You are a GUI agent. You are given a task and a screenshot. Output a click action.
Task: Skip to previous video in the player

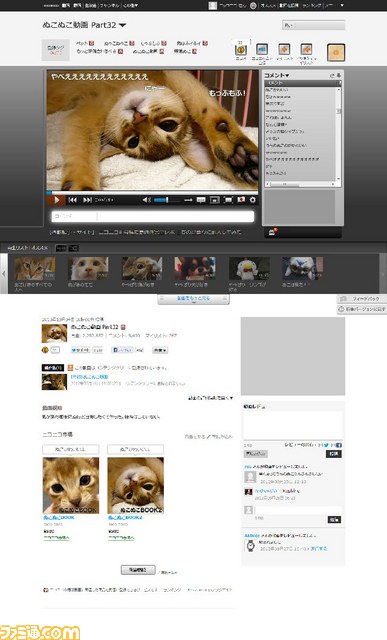(x=73, y=200)
